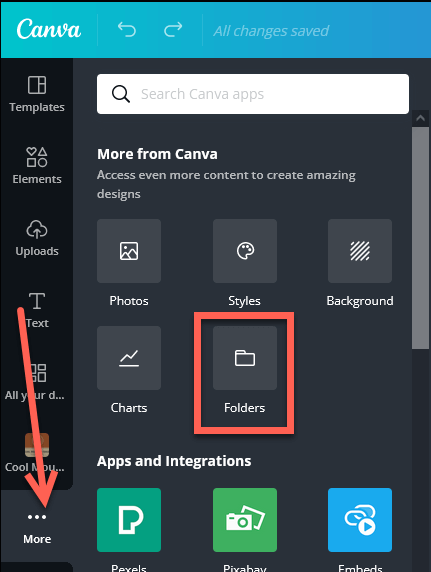
Task: Open the Embeds integration
Action: tap(360, 520)
